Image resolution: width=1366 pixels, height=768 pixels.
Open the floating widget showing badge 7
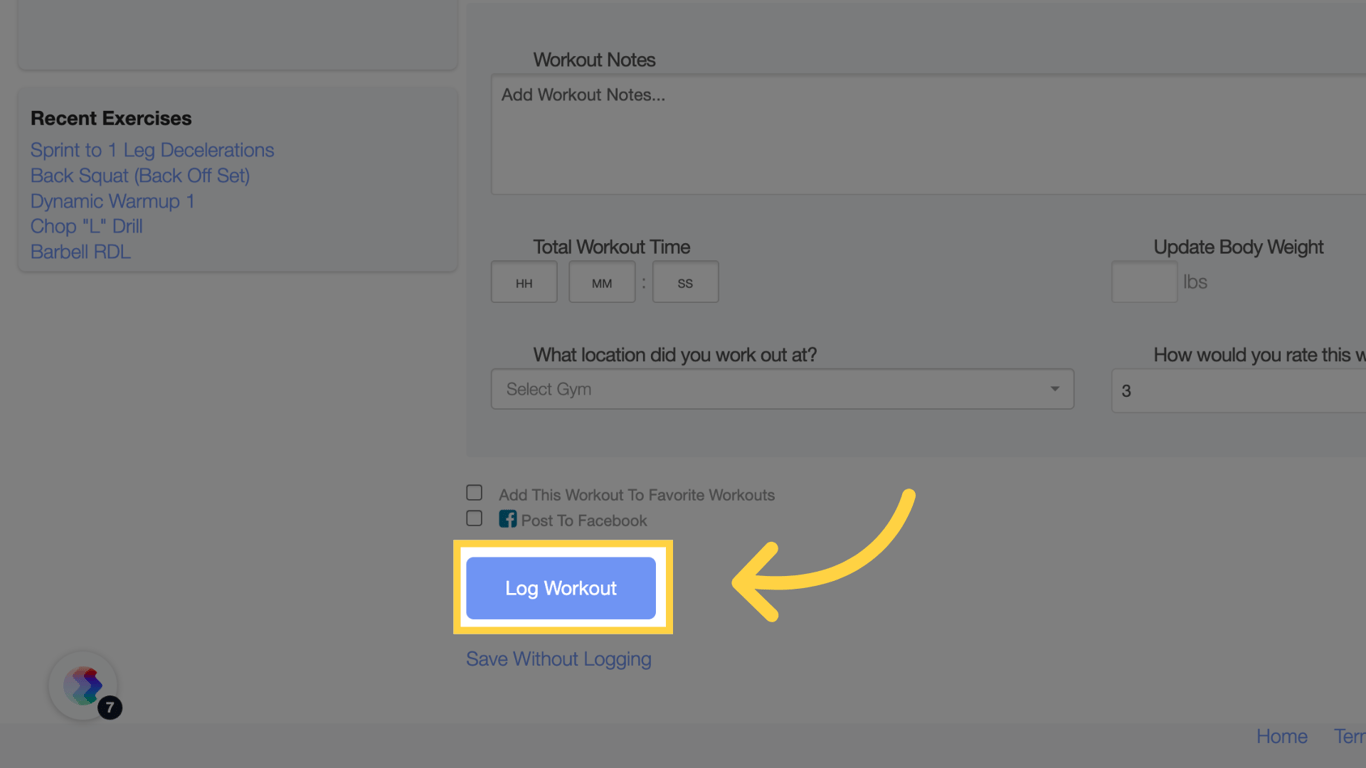83,684
